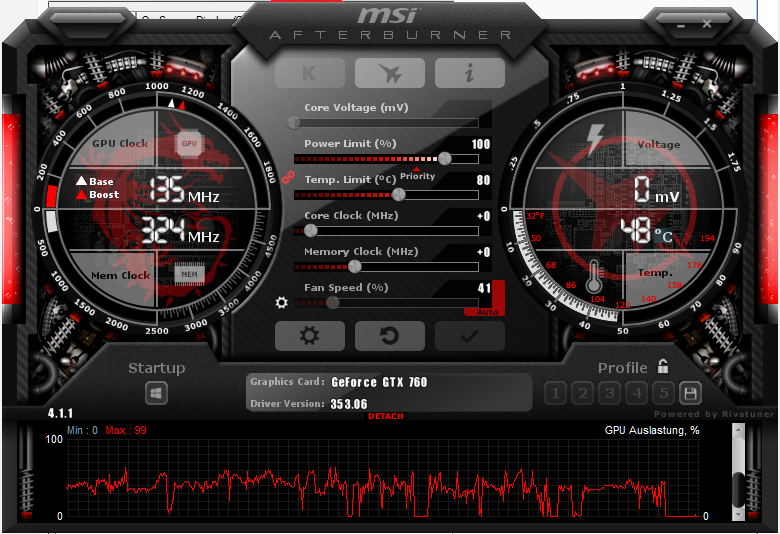
Task: Click the 0 mV voltage reading
Action: click(x=657, y=190)
